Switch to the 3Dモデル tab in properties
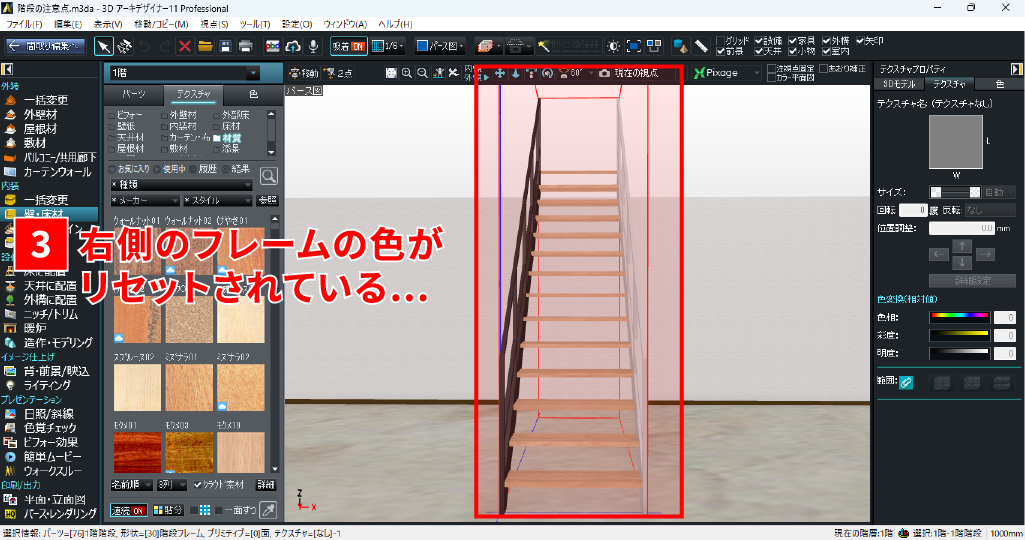The width and height of the screenshot is (1025, 540). pos(899,84)
